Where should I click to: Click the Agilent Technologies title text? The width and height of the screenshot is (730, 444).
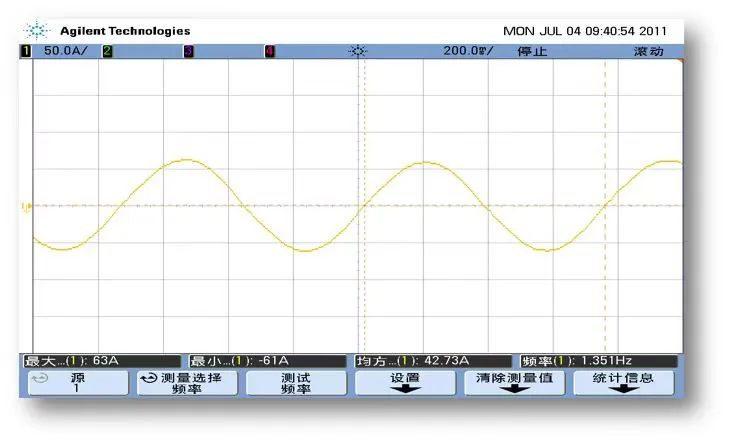125,31
